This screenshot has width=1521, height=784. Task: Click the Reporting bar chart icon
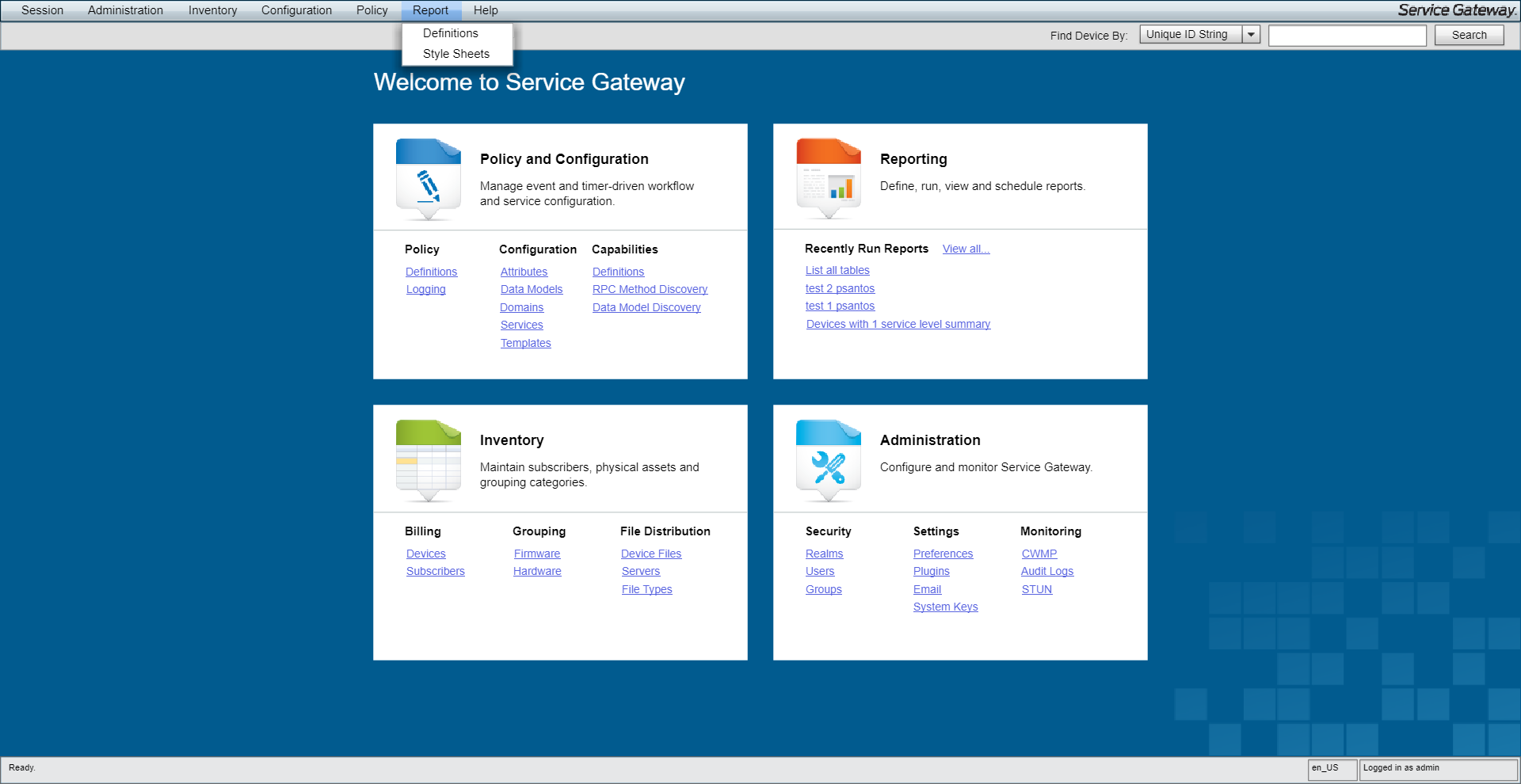point(828,179)
